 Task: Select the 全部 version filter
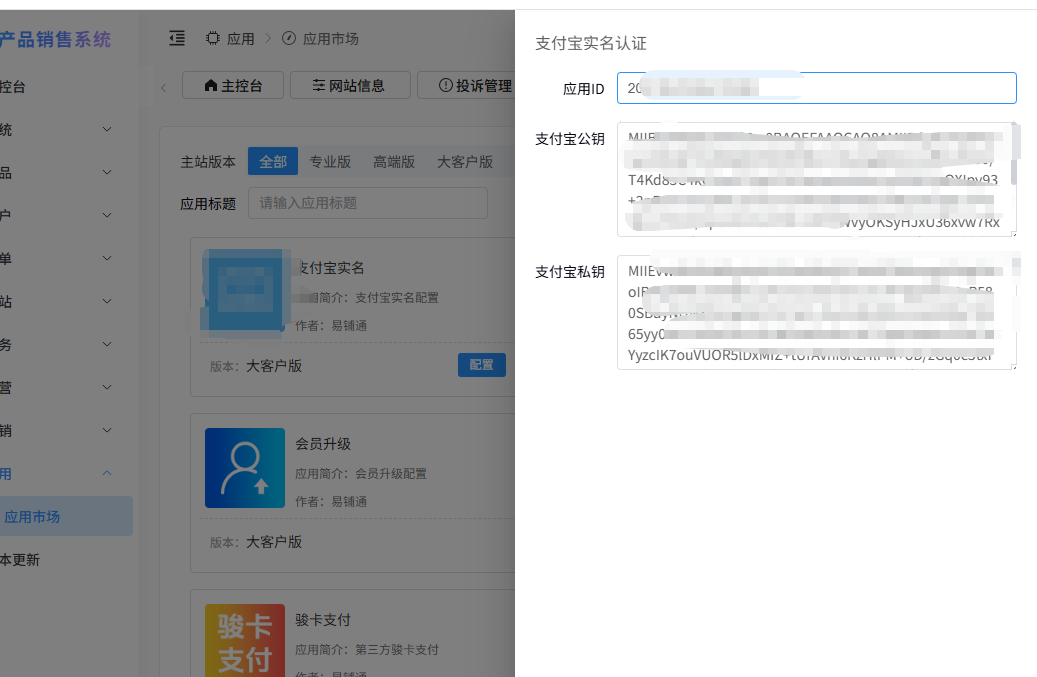(273, 162)
